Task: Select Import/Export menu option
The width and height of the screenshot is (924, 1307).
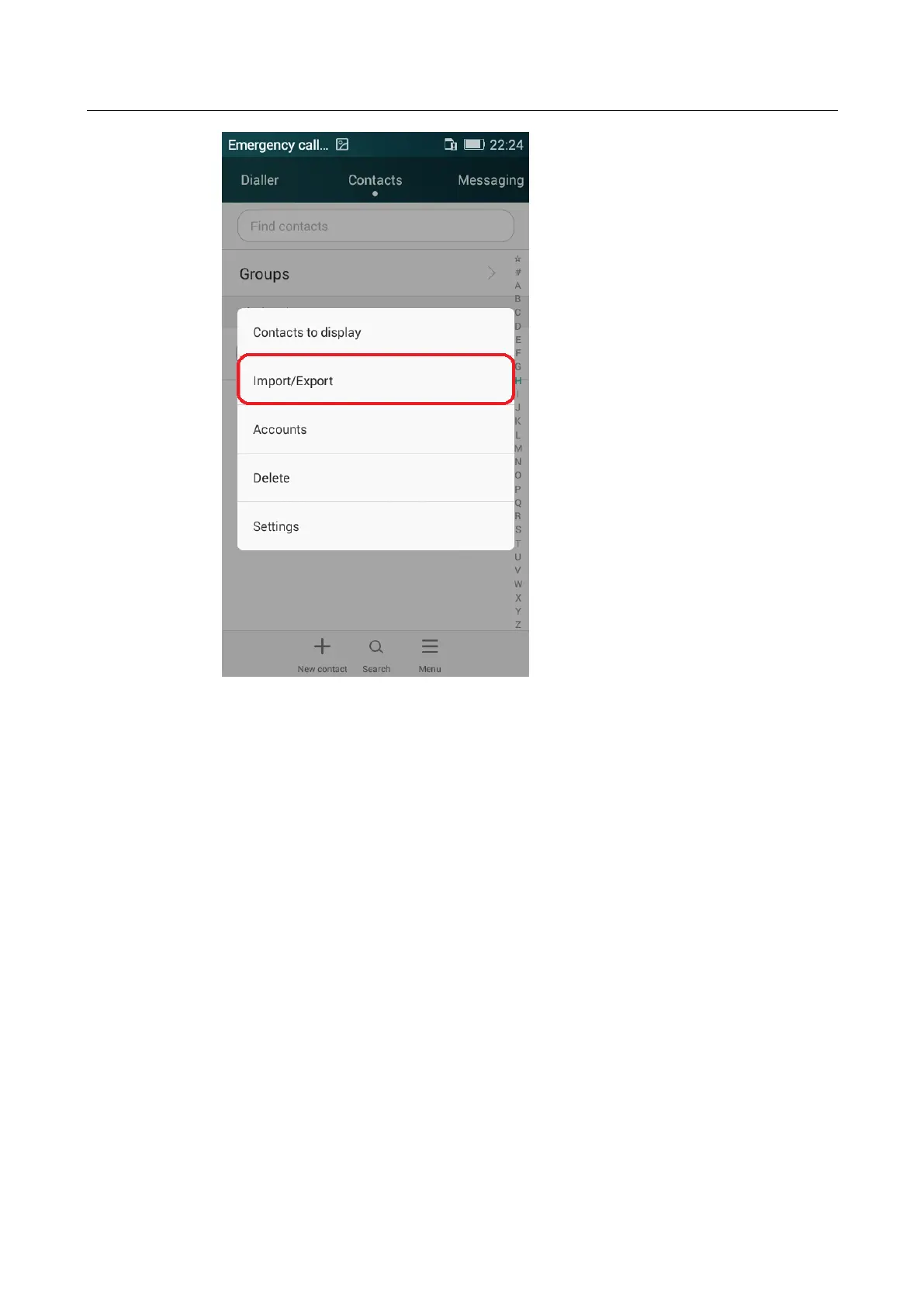Action: tap(375, 380)
